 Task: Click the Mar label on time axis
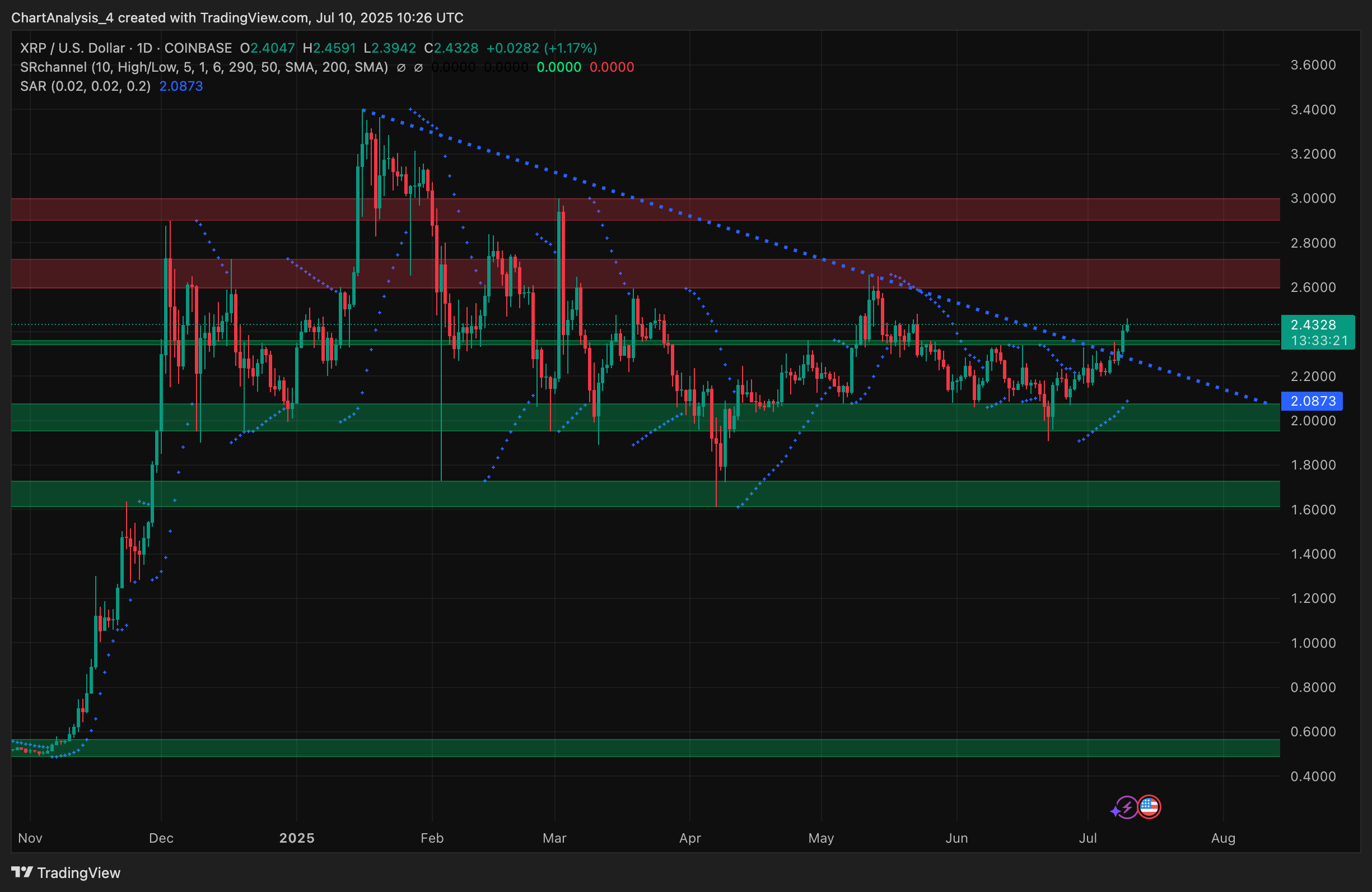point(554,838)
